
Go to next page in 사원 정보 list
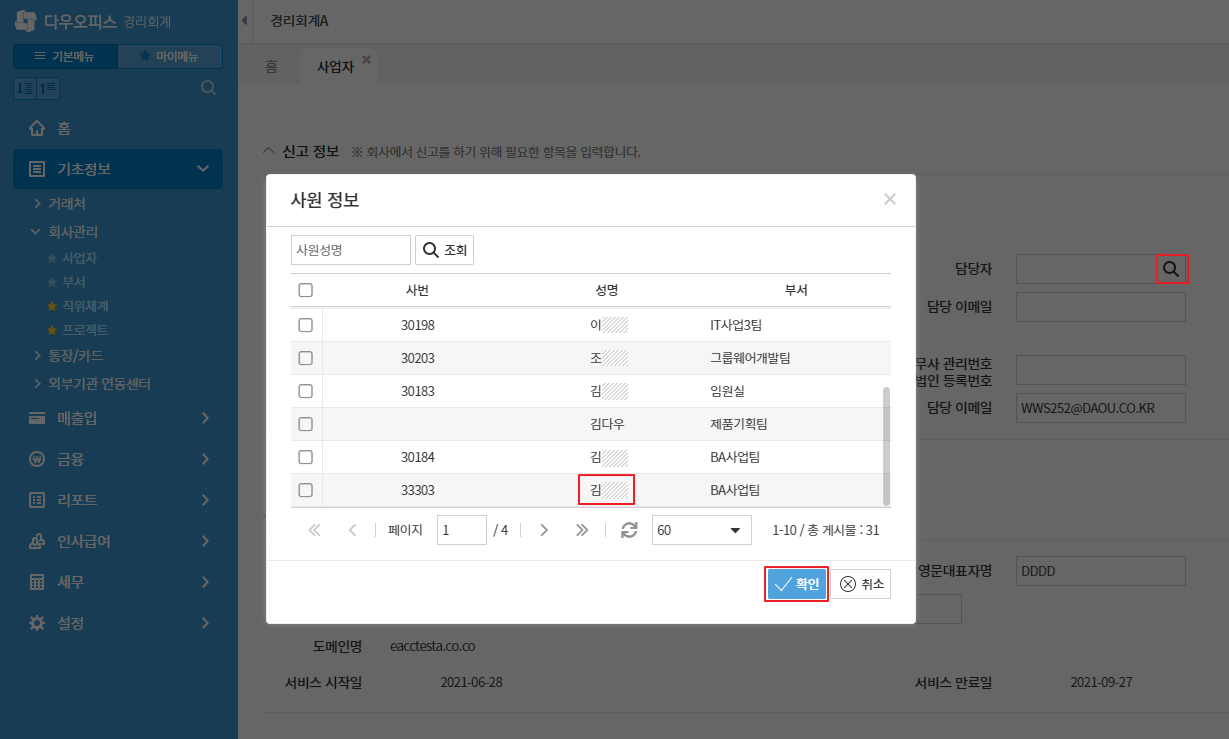click(x=544, y=530)
